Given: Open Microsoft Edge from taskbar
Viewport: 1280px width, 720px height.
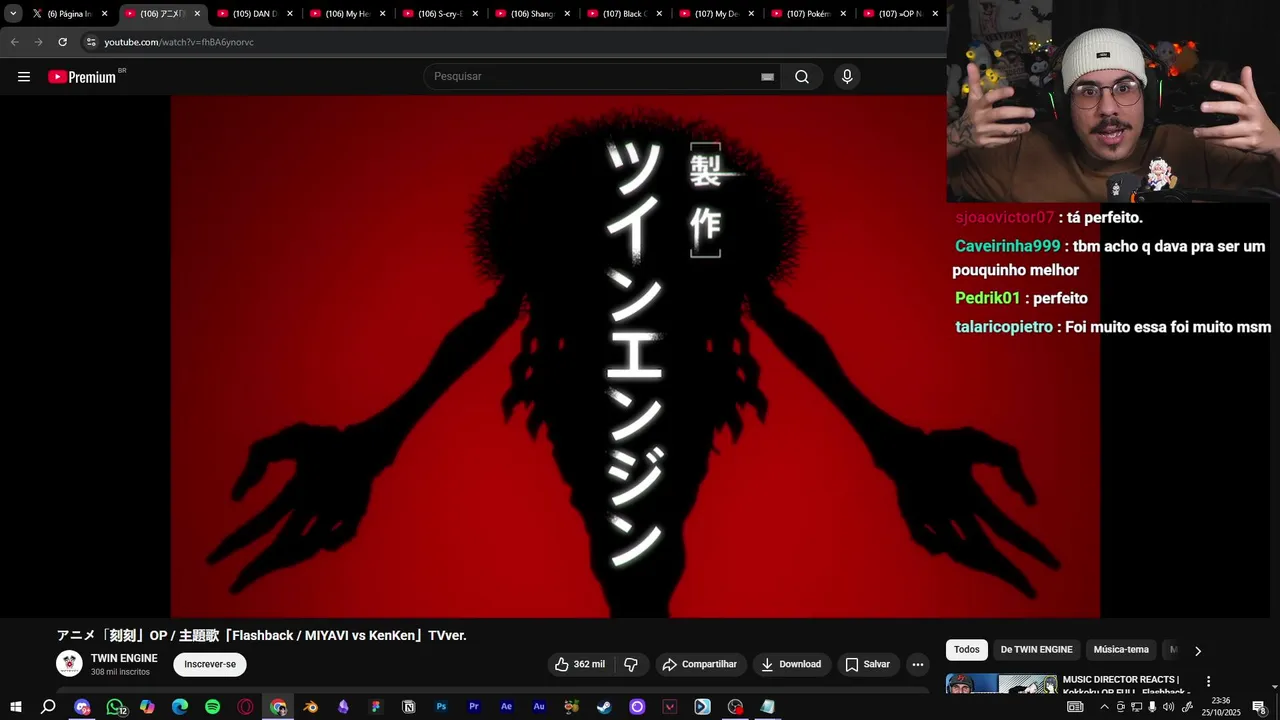Looking at the screenshot, I should [x=180, y=707].
